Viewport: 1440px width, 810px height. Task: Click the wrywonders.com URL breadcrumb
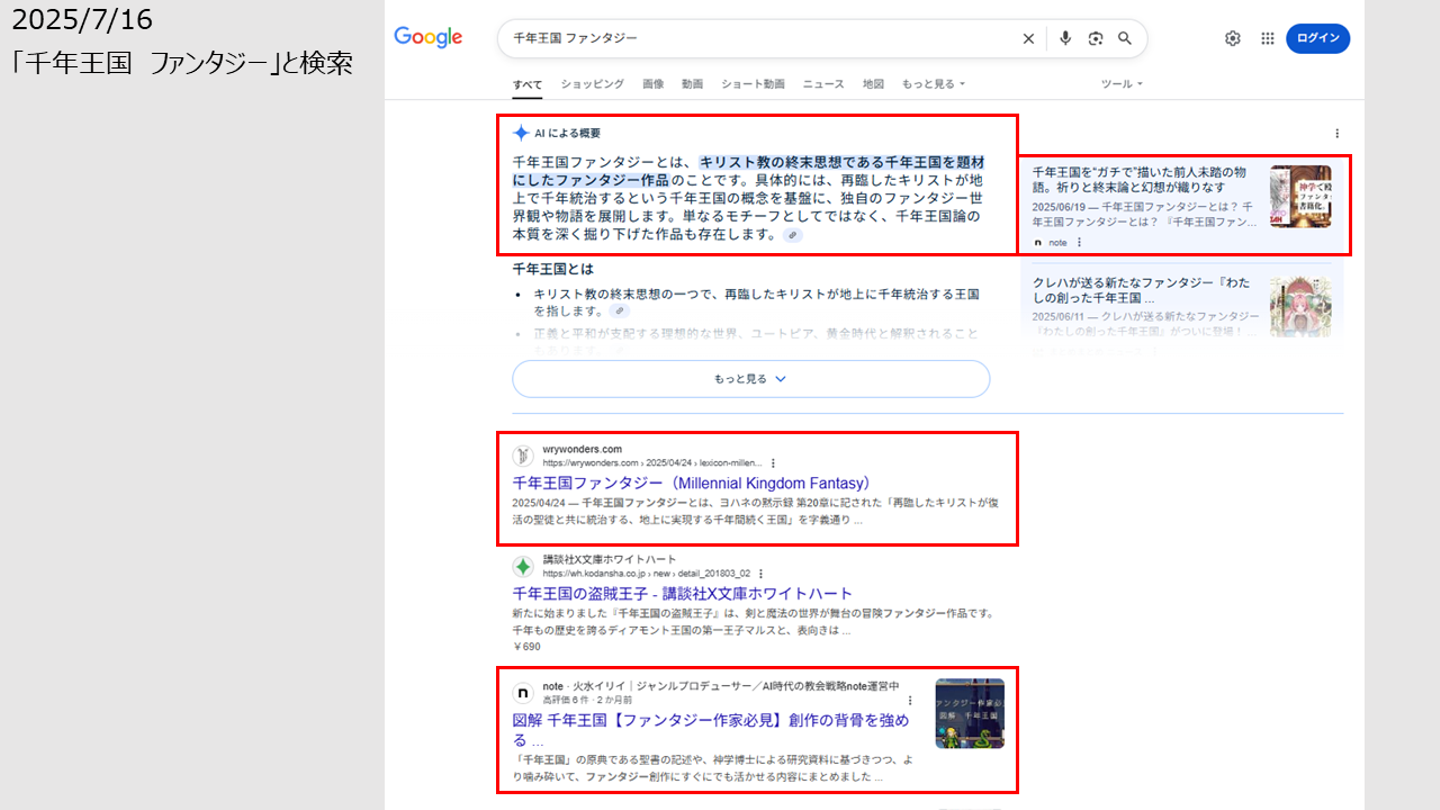pos(652,463)
